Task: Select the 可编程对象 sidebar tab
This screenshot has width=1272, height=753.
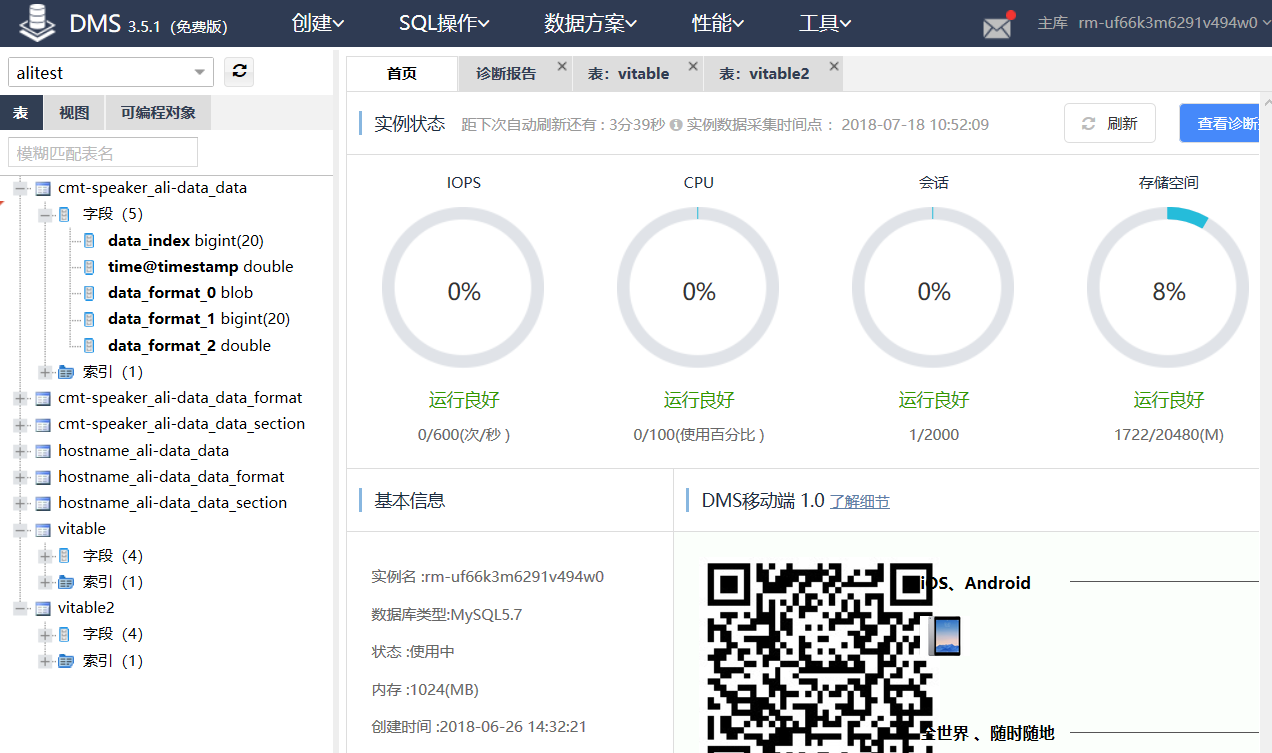Action: (x=158, y=113)
